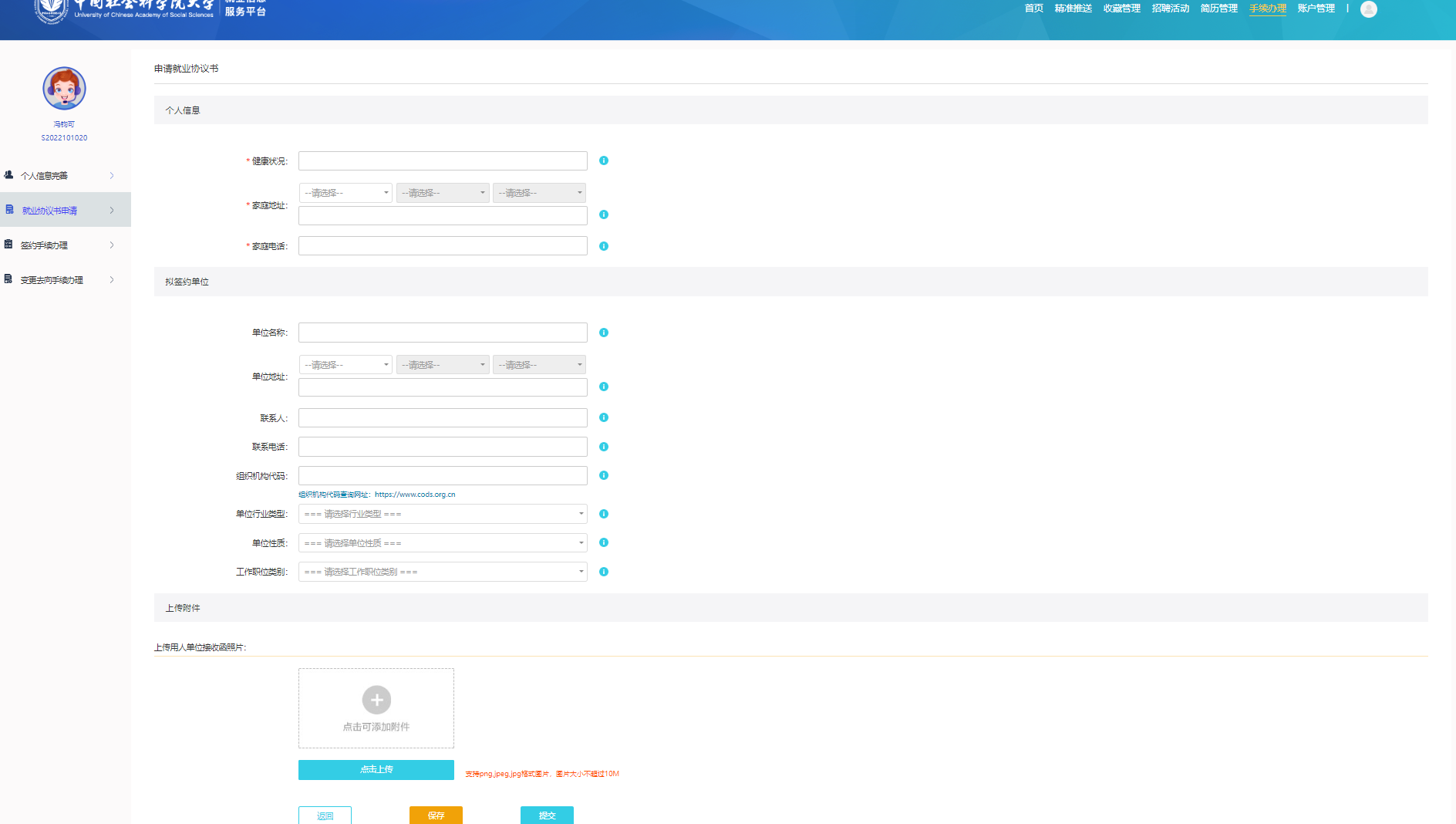Open the user avatar in top bar
The image size is (1456, 824).
(1369, 9)
